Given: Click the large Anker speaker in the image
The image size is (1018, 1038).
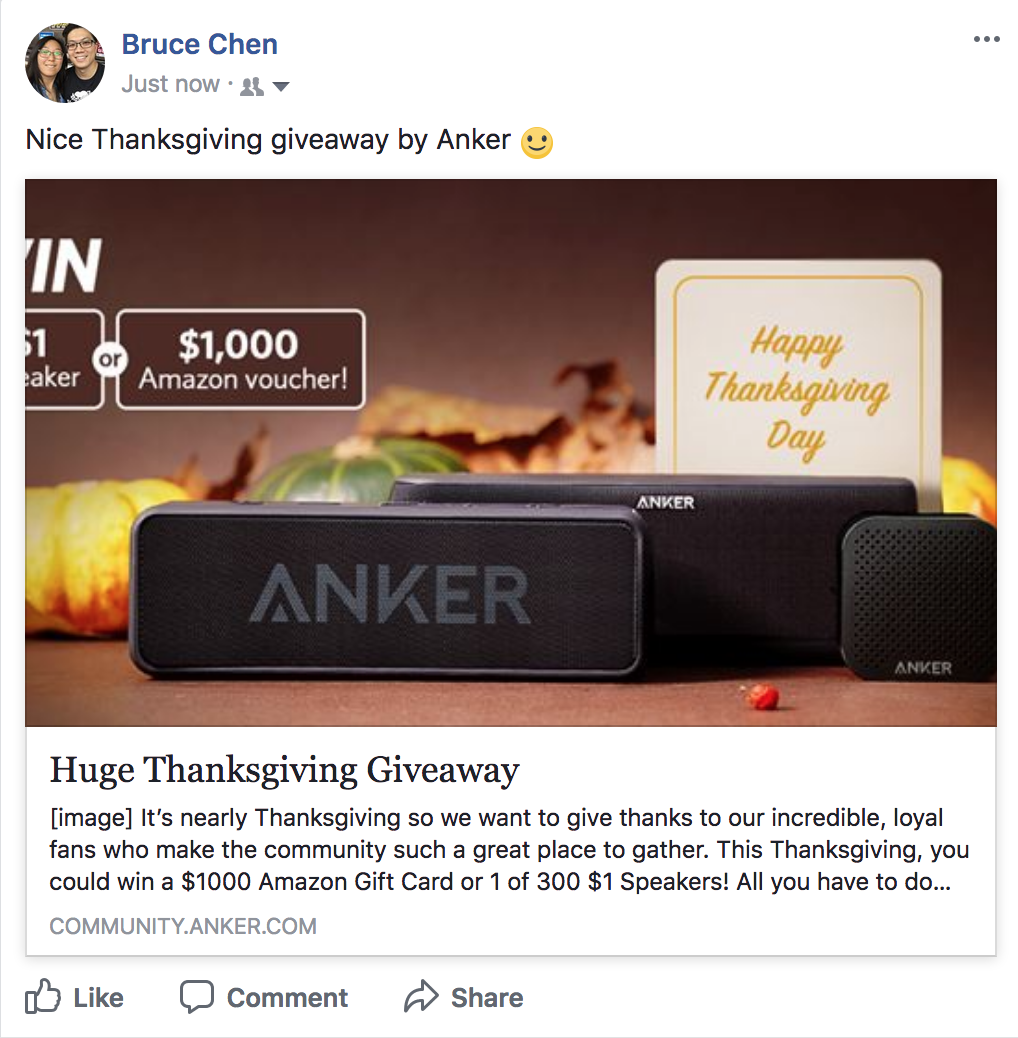Looking at the screenshot, I should tap(387, 591).
